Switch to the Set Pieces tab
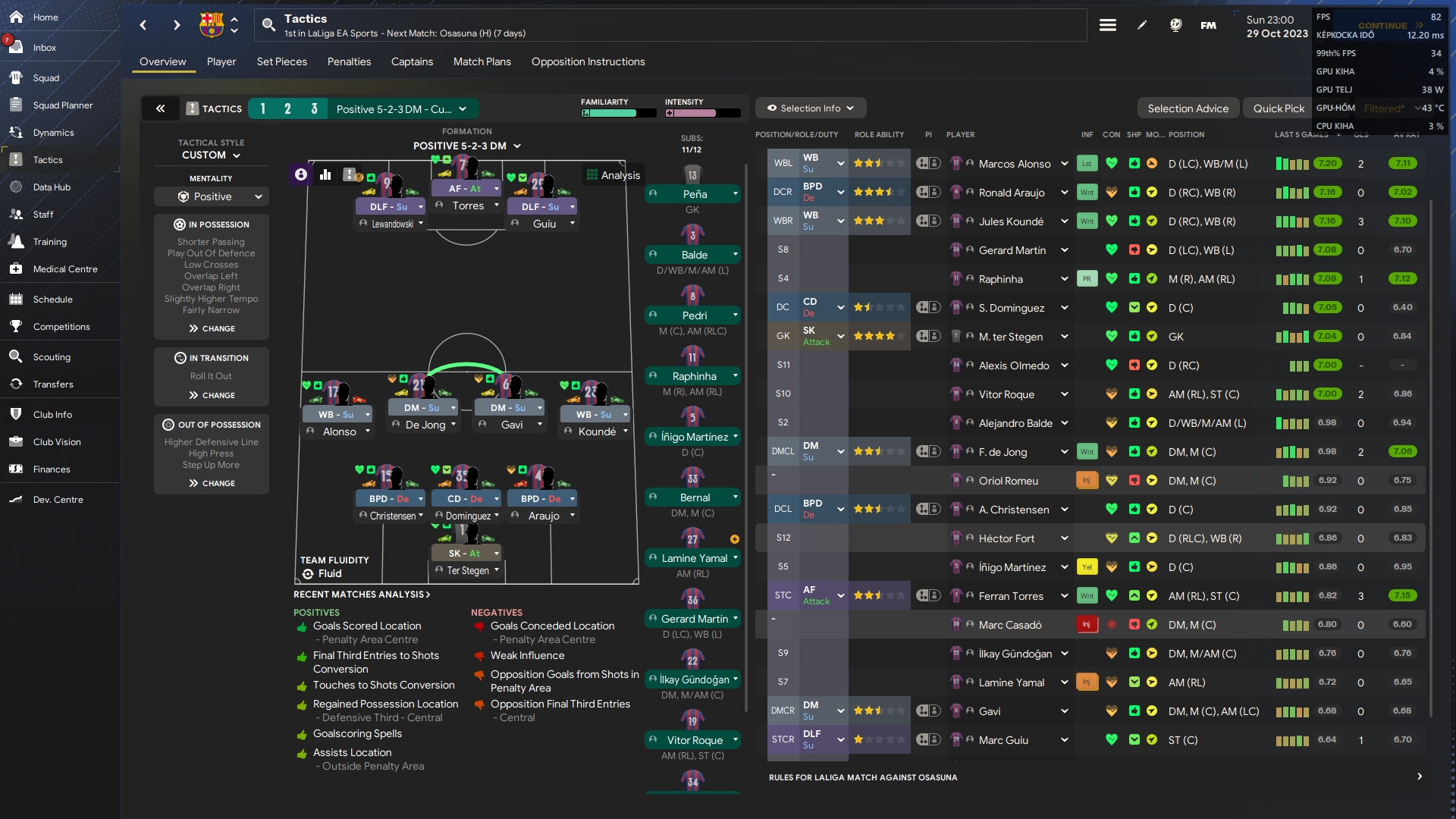 281,61
